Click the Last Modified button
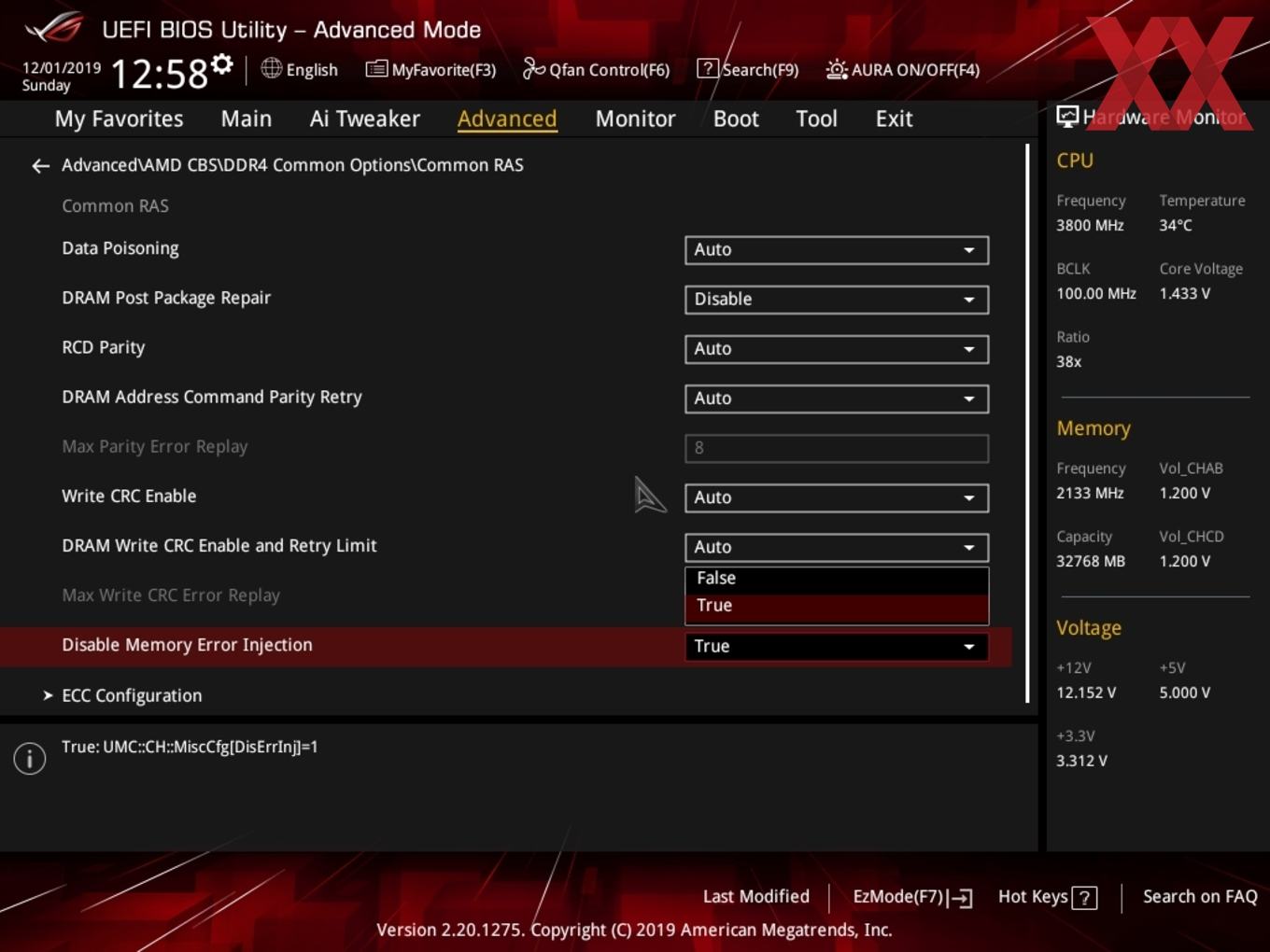1270x952 pixels. (756, 897)
